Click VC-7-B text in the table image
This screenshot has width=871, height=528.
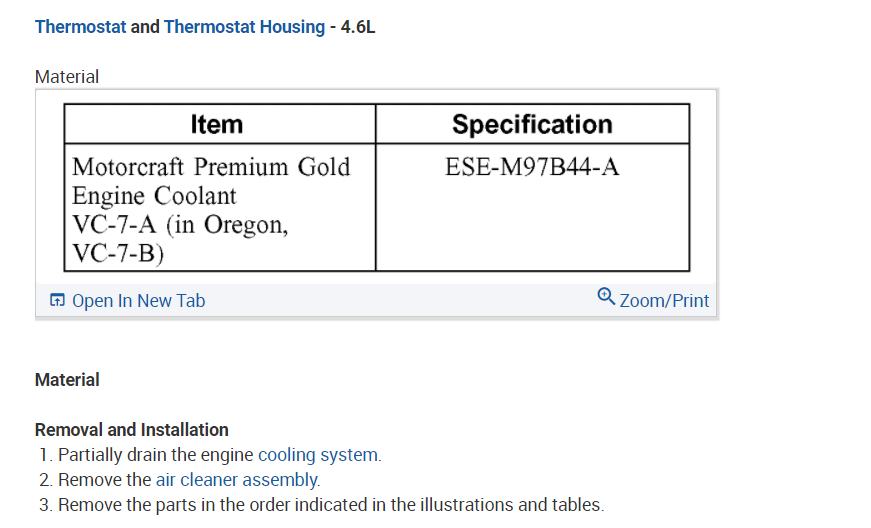click(118, 254)
